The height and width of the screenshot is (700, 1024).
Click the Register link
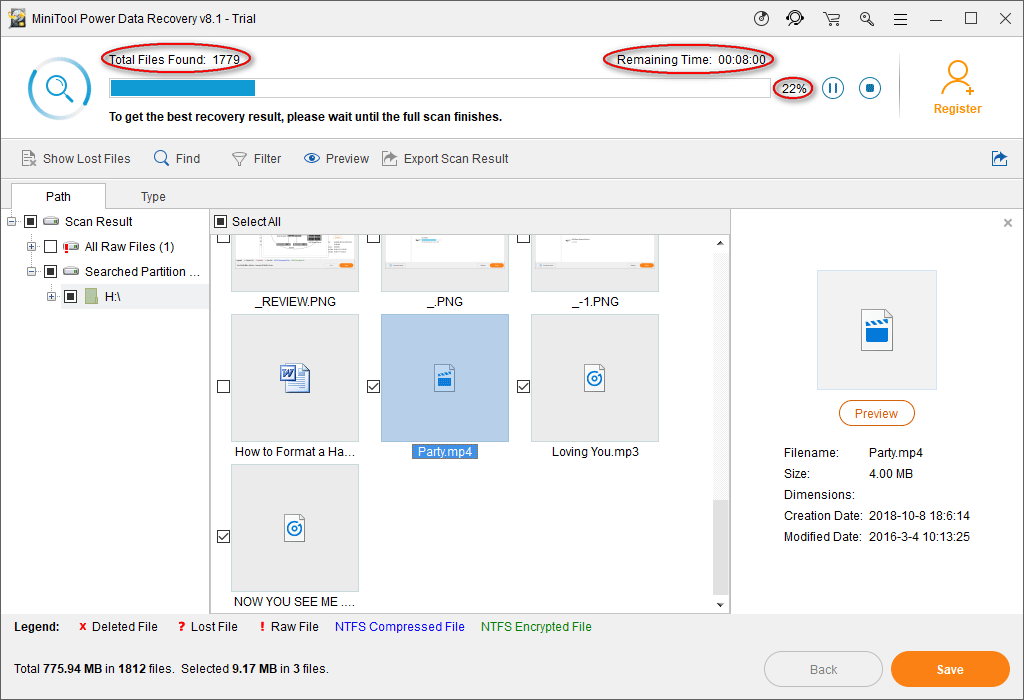(957, 109)
